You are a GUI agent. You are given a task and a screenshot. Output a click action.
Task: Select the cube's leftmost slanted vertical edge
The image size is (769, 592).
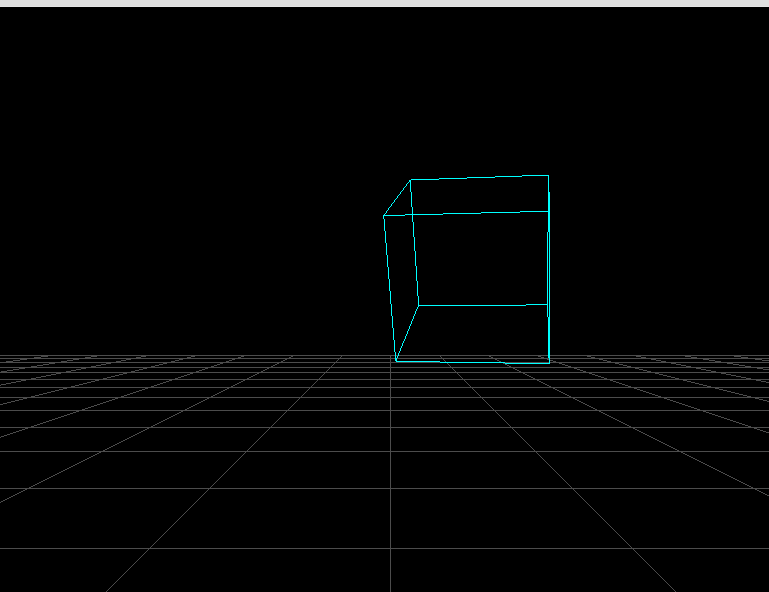[x=390, y=288]
